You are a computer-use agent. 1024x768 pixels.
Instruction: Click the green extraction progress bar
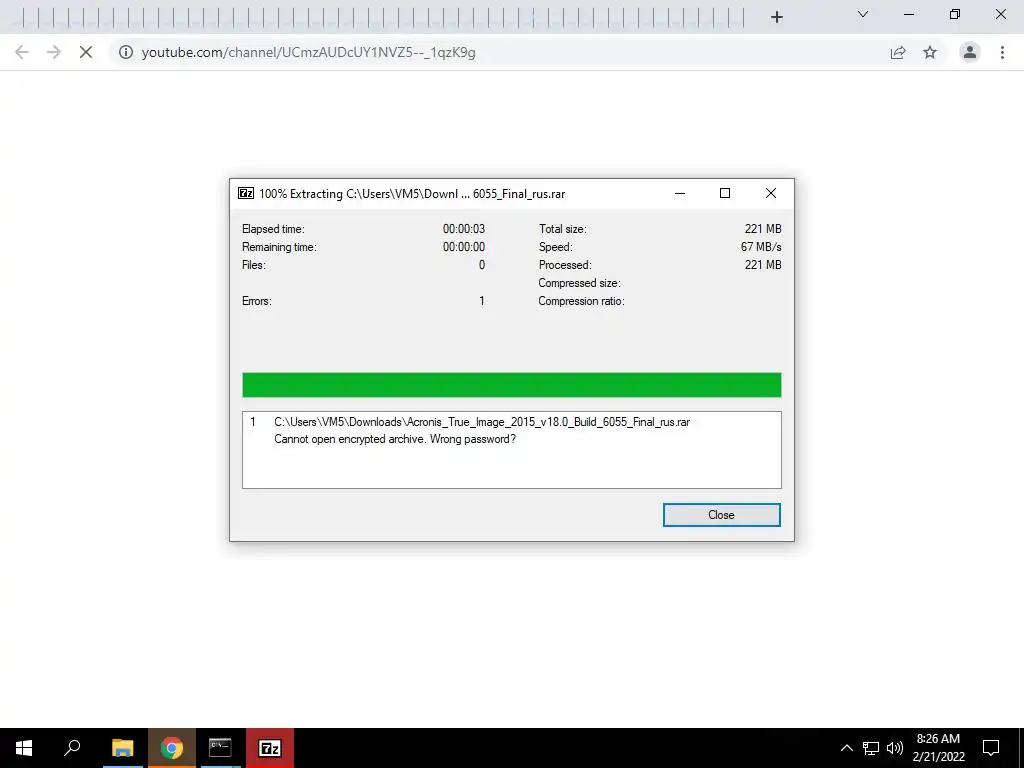click(511, 385)
